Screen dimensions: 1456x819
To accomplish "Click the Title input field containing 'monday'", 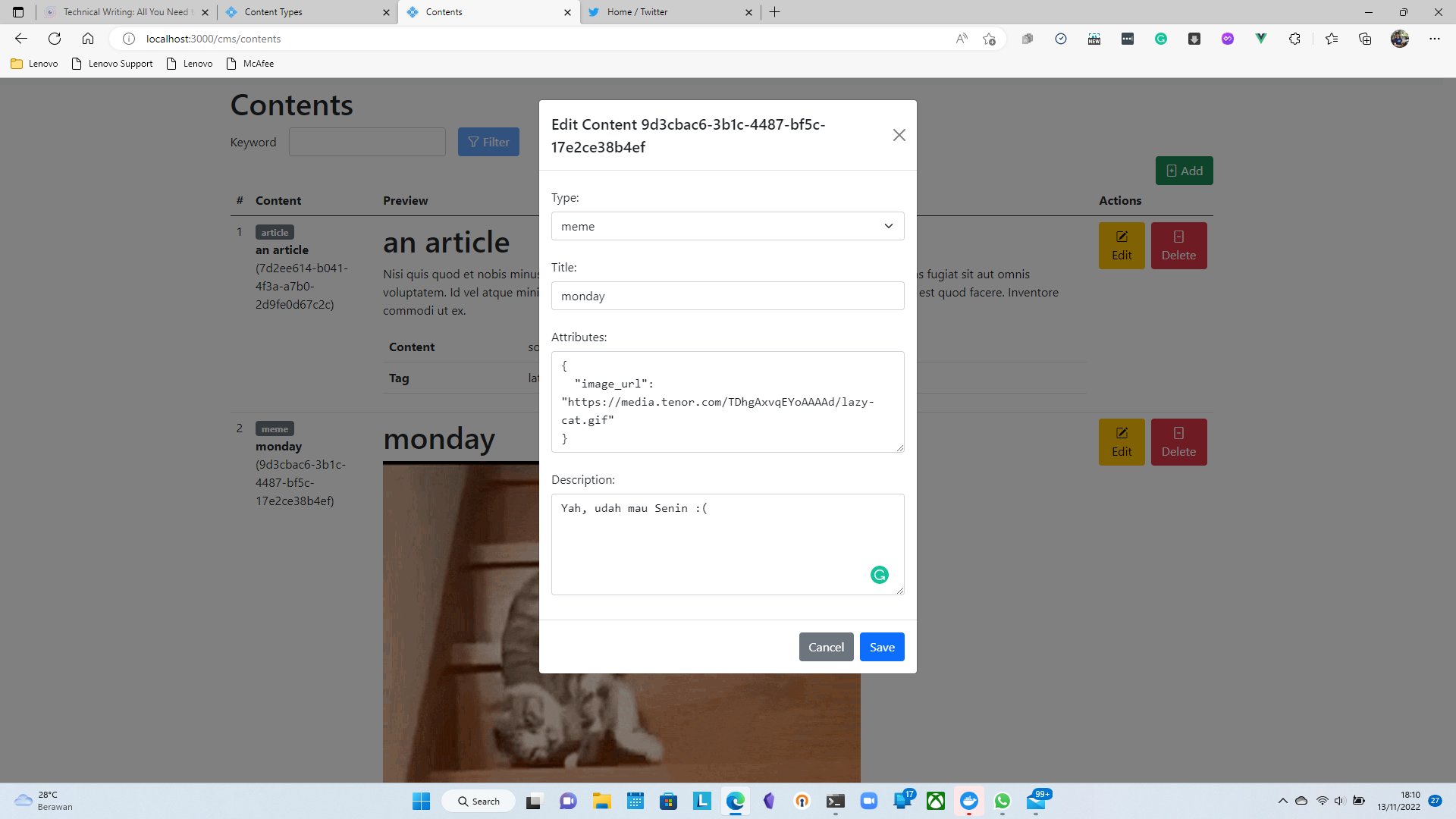I will pyautogui.click(x=727, y=296).
